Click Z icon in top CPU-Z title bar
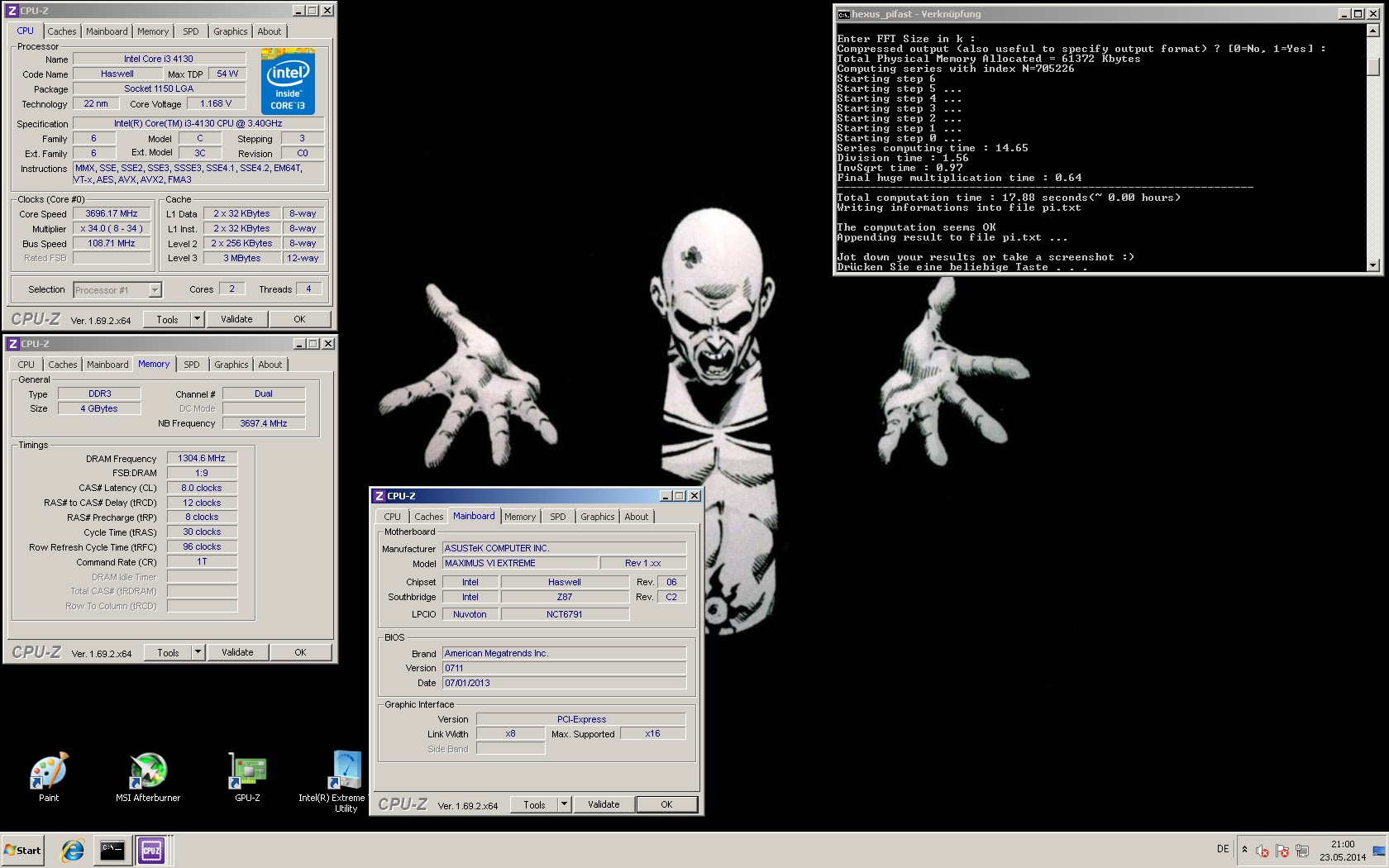Viewport: 1389px width, 868px height. pos(12,11)
